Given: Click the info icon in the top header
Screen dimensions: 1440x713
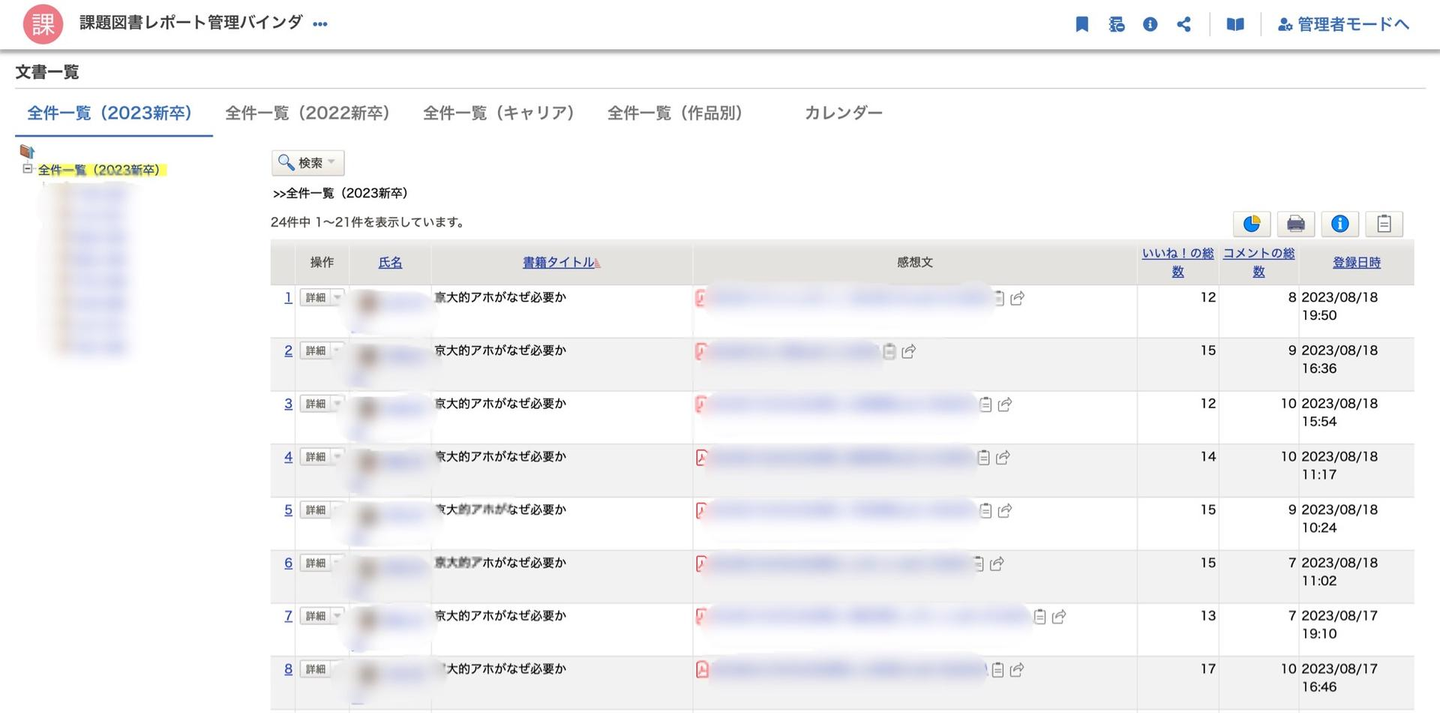Looking at the screenshot, I should click(1150, 24).
